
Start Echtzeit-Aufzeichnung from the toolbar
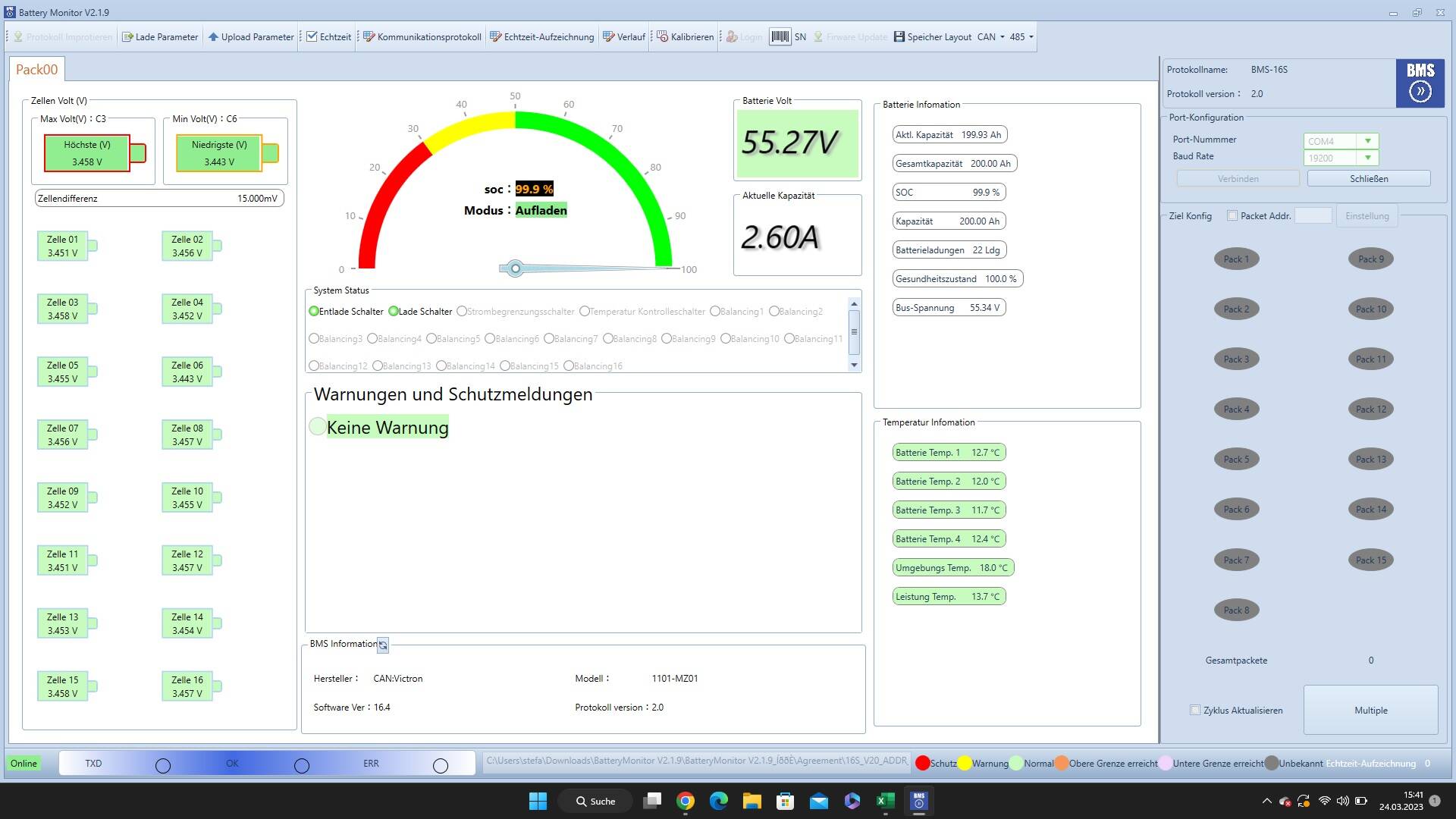[x=496, y=36]
